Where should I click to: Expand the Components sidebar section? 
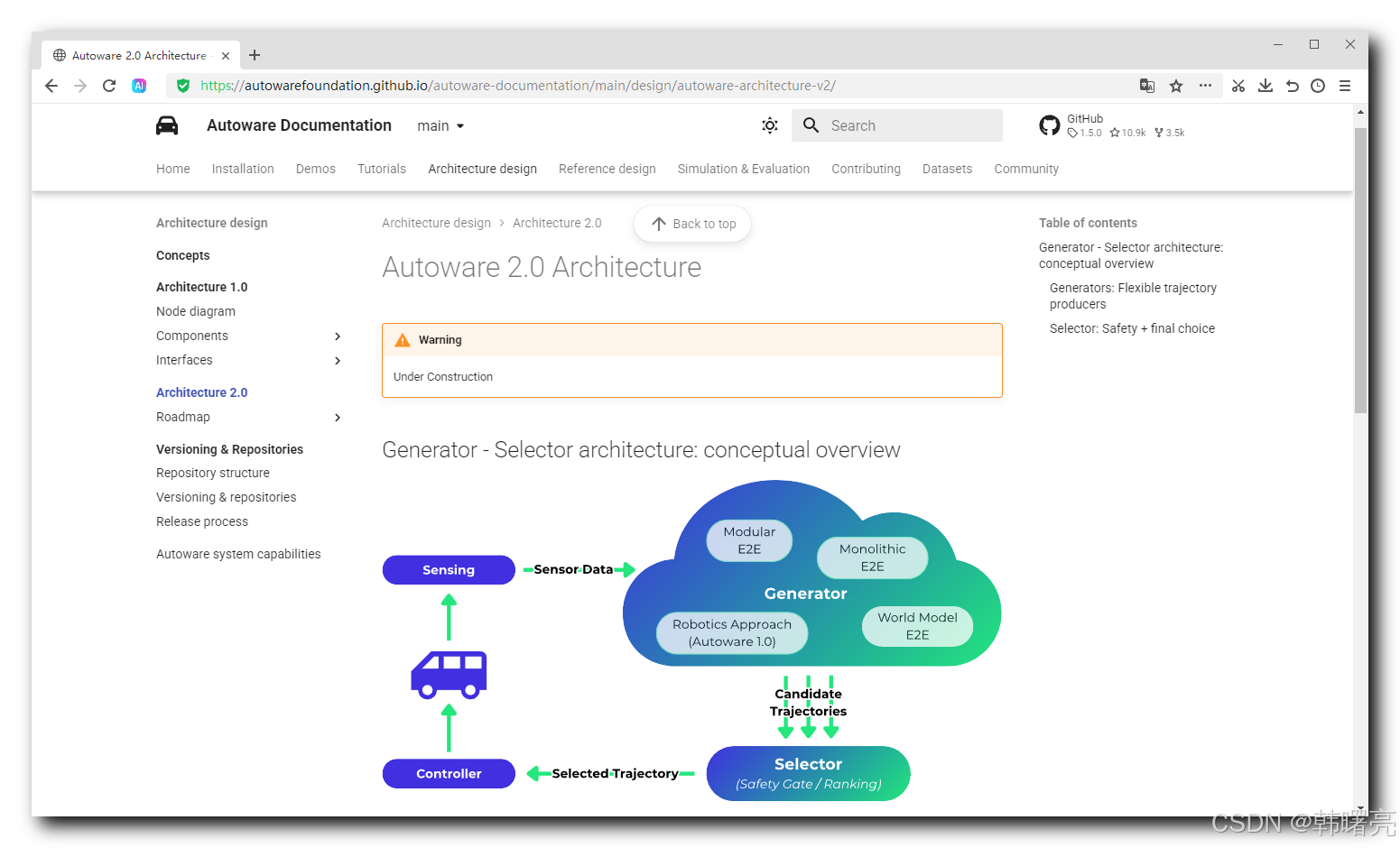338,336
